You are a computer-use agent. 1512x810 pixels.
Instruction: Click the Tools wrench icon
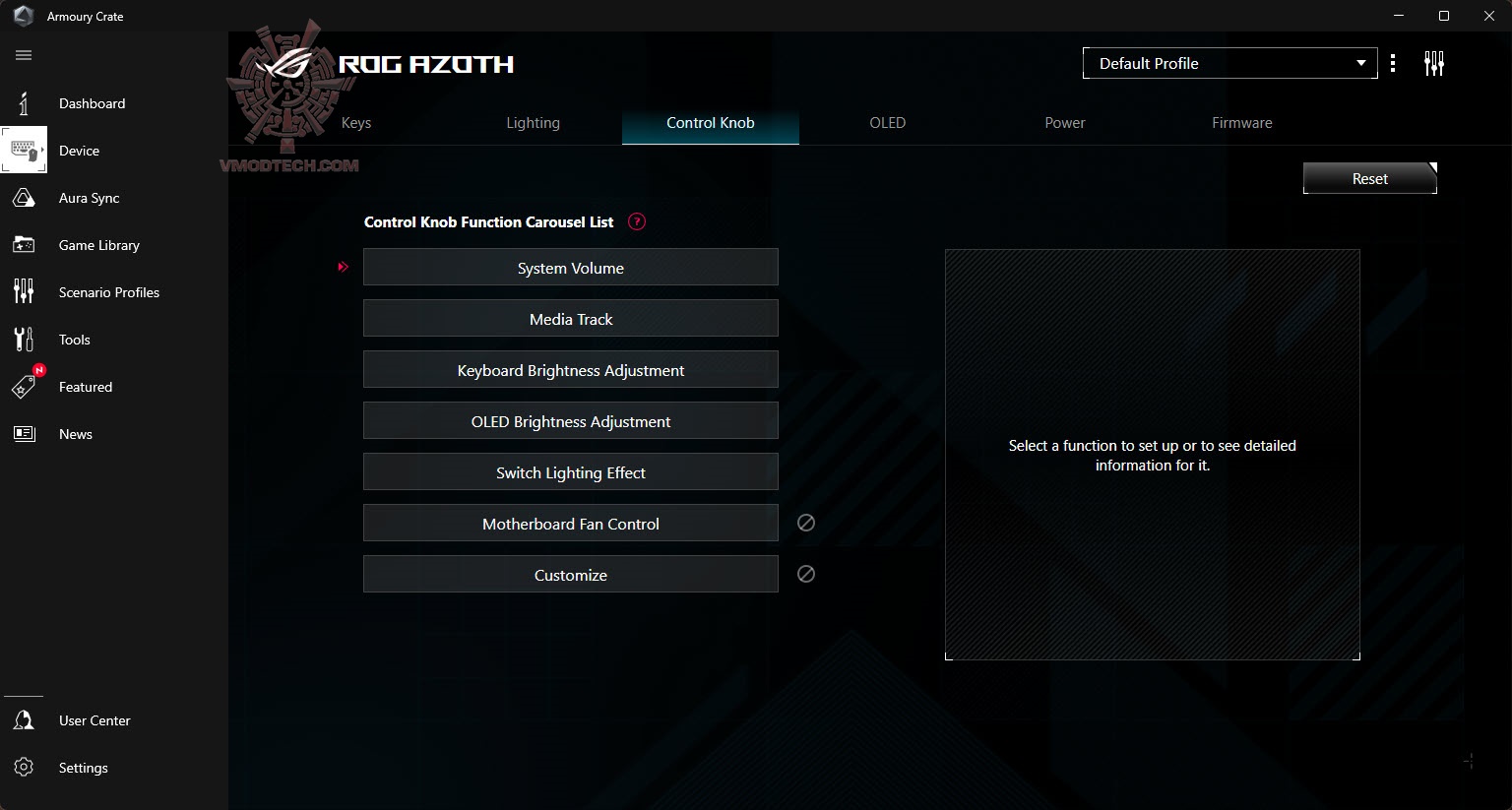click(24, 340)
